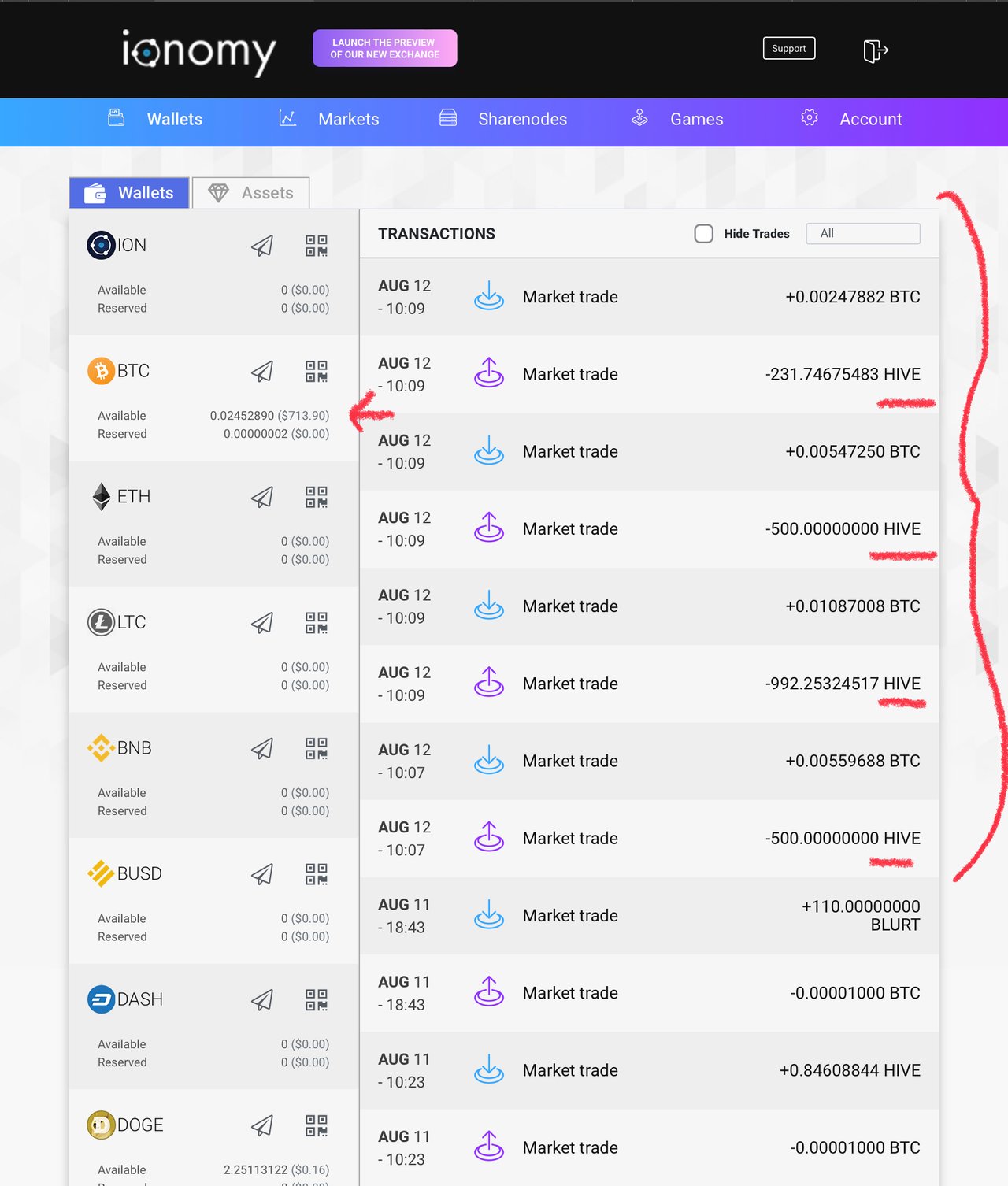Open the Games navigation menu
The height and width of the screenshot is (1186, 1008).
677,119
